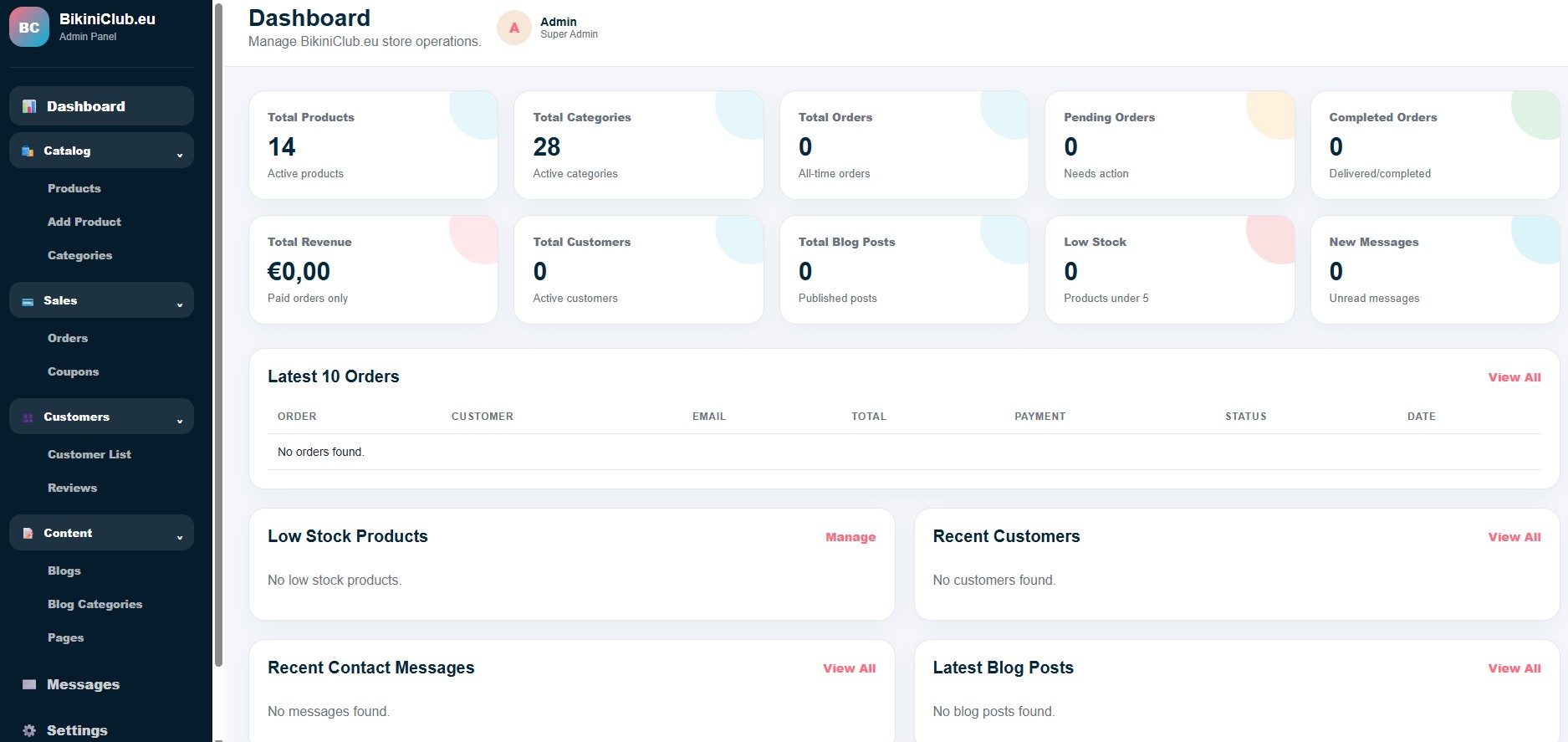Screen dimensions: 1568x742
Task: Click the Total Products card
Action: pyautogui.click(x=373, y=145)
